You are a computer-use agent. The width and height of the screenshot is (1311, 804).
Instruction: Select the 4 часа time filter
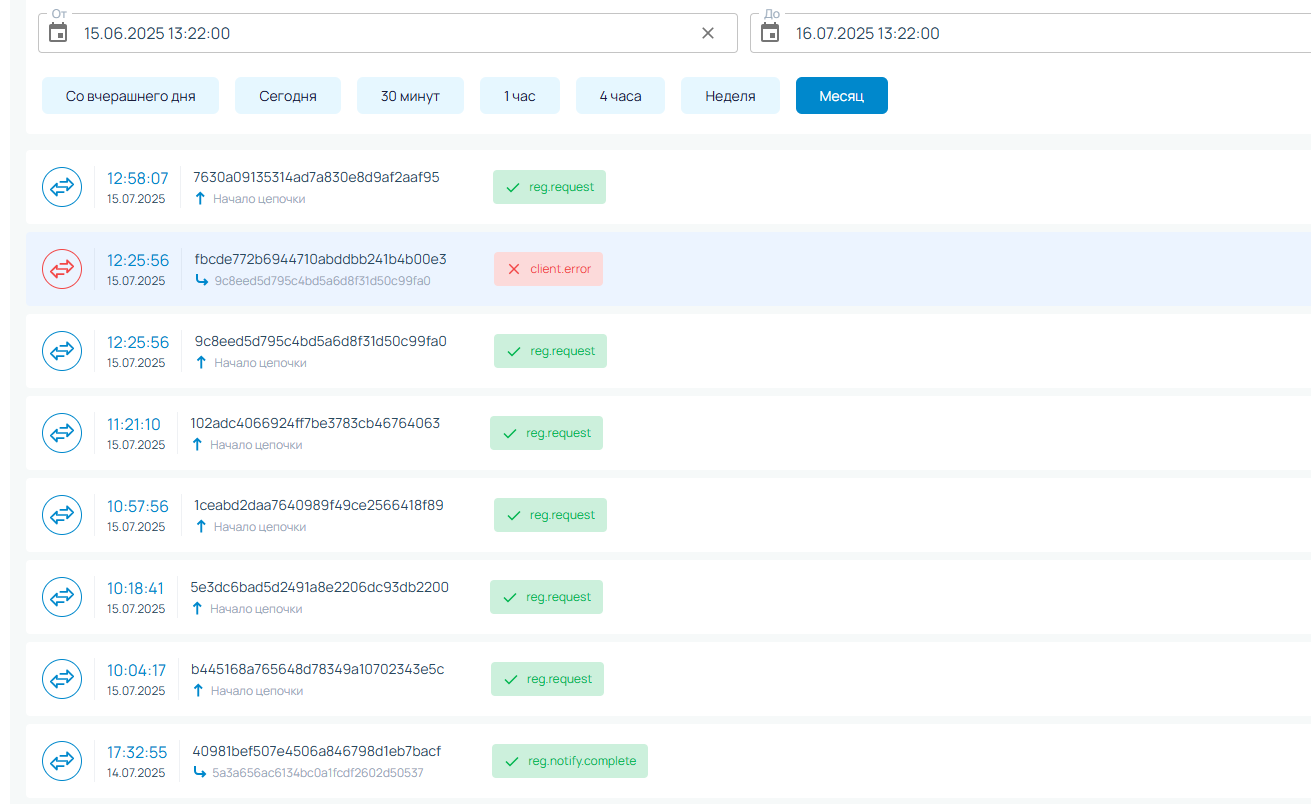click(x=620, y=96)
